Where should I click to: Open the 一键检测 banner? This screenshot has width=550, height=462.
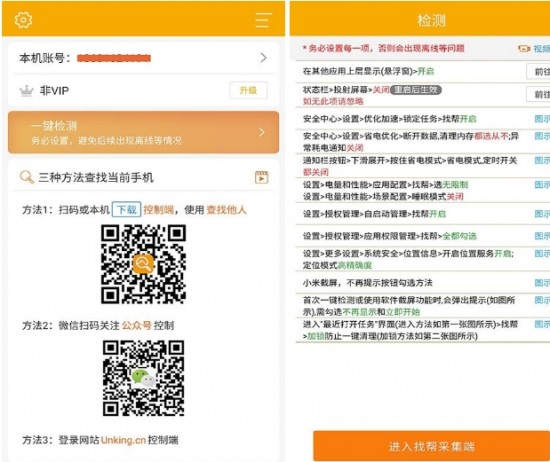(x=143, y=132)
